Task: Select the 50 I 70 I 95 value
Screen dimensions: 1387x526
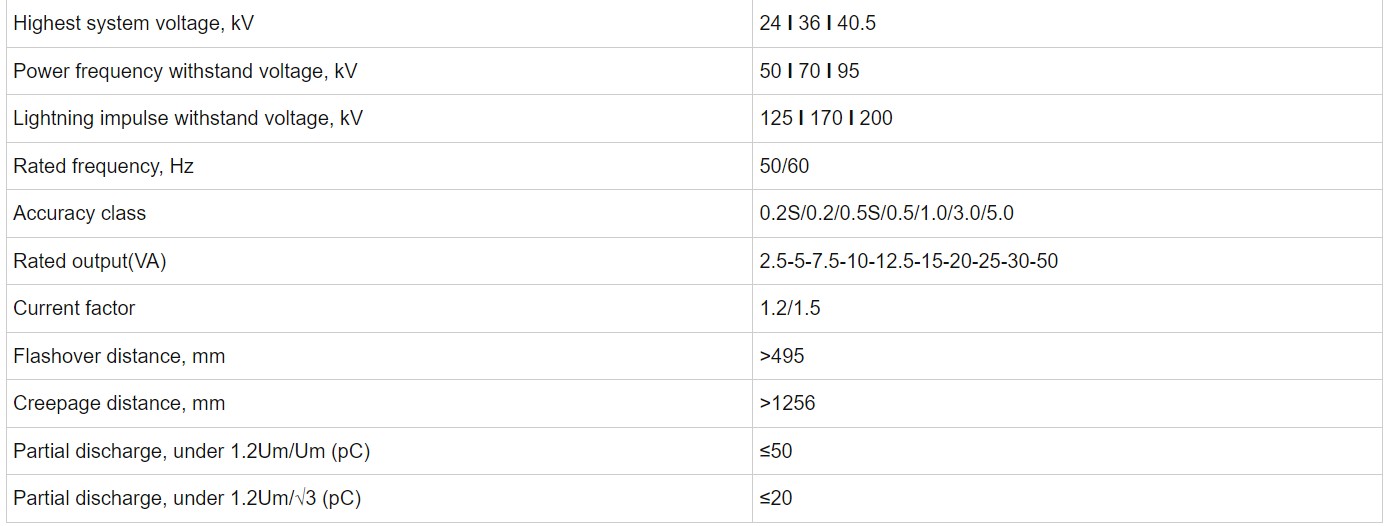Action: (x=809, y=71)
